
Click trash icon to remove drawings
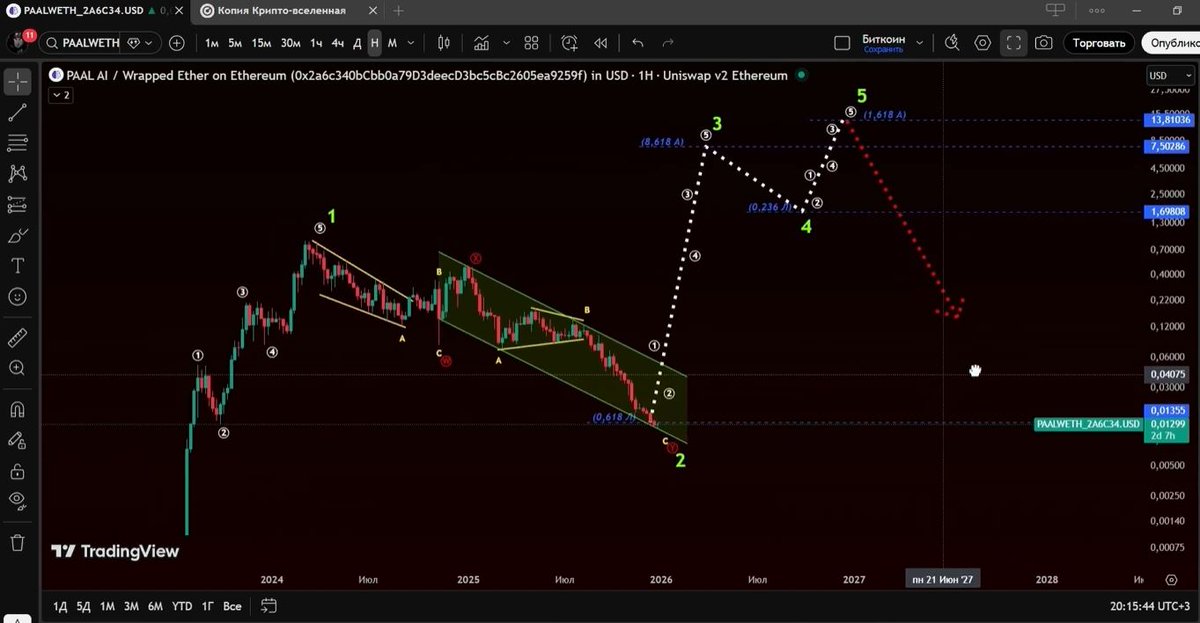(17, 542)
